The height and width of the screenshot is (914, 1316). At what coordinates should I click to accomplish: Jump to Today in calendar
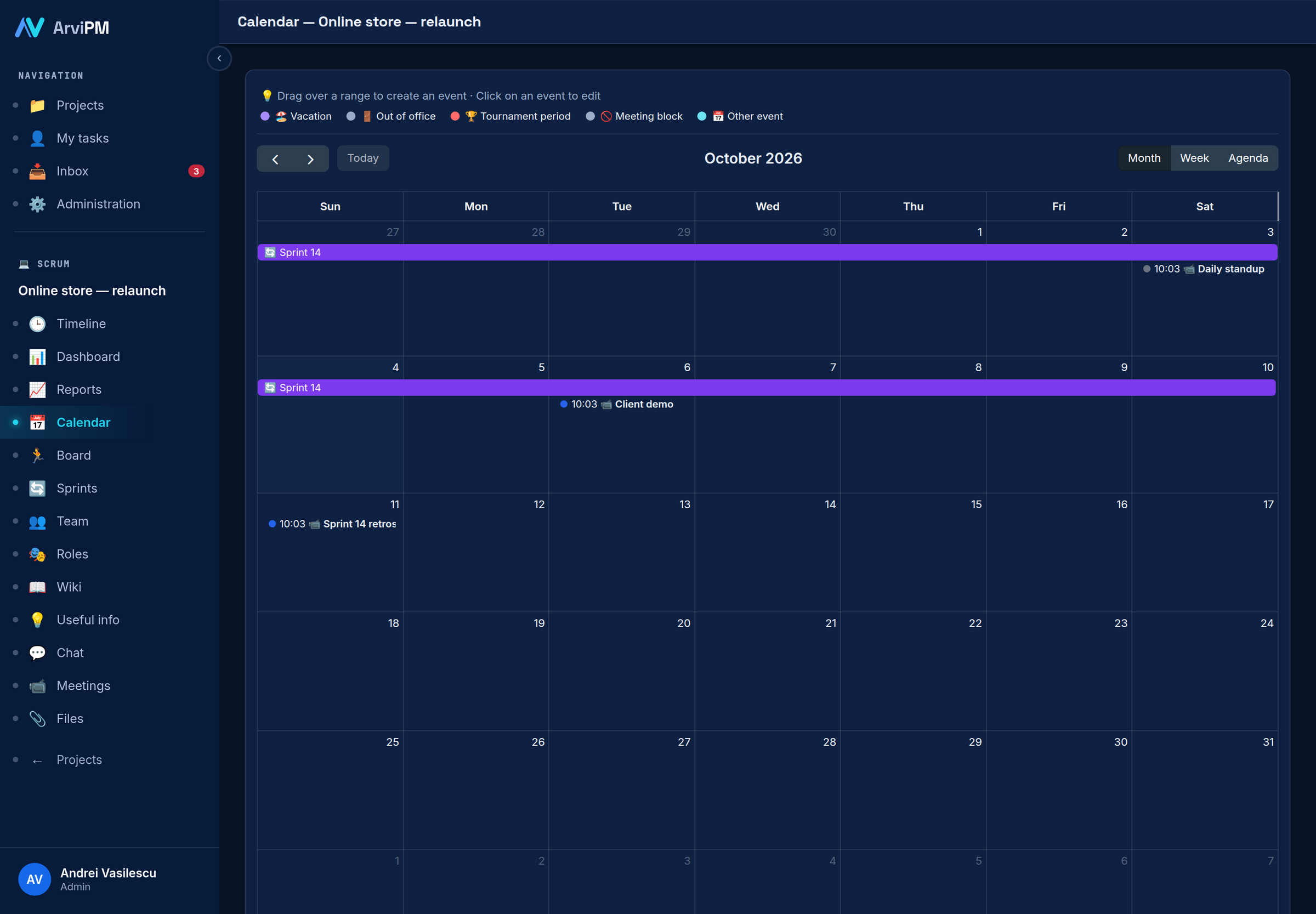click(363, 158)
